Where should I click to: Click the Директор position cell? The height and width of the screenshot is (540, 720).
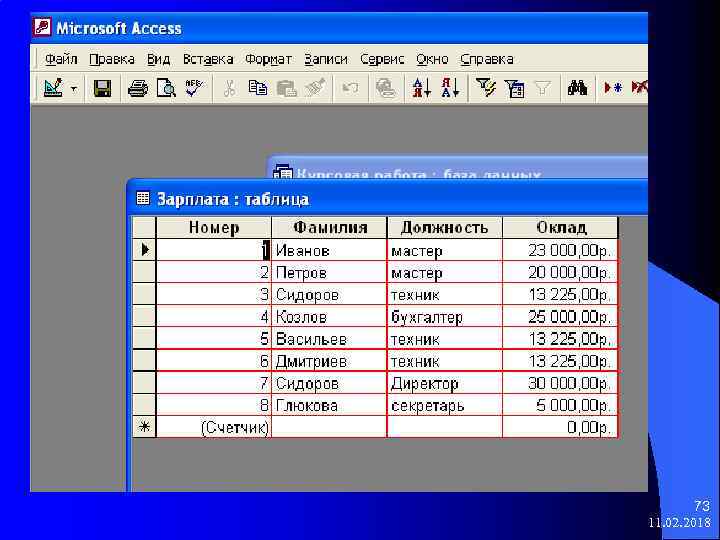tap(444, 383)
